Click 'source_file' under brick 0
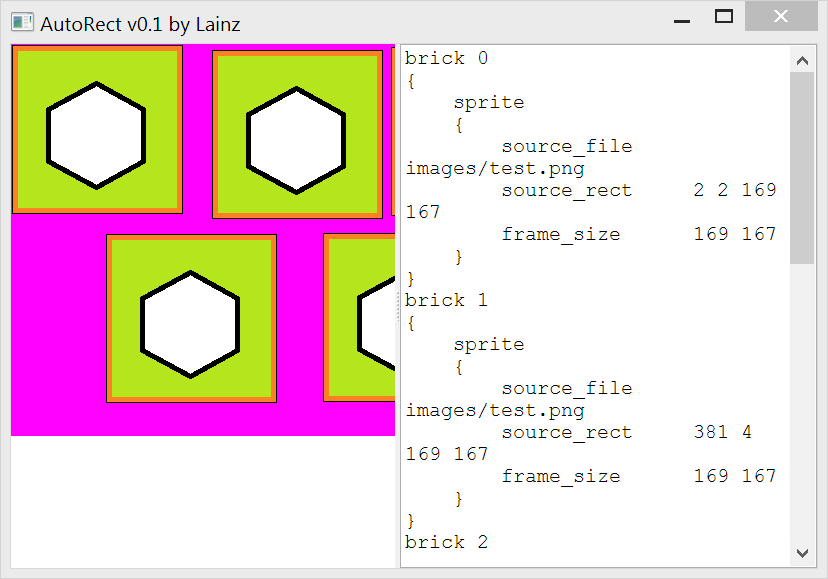Image resolution: width=828 pixels, height=579 pixels. [x=567, y=146]
